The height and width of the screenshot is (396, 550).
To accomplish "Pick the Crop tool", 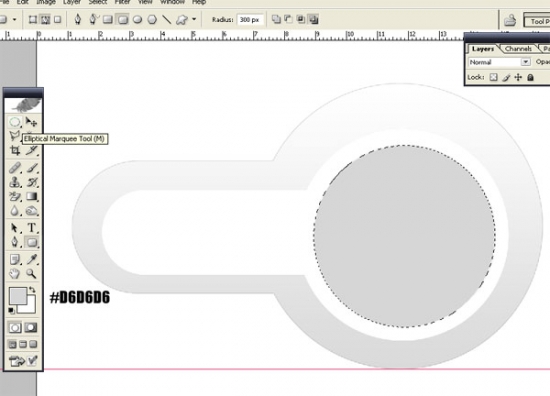I will pyautogui.click(x=15, y=150).
